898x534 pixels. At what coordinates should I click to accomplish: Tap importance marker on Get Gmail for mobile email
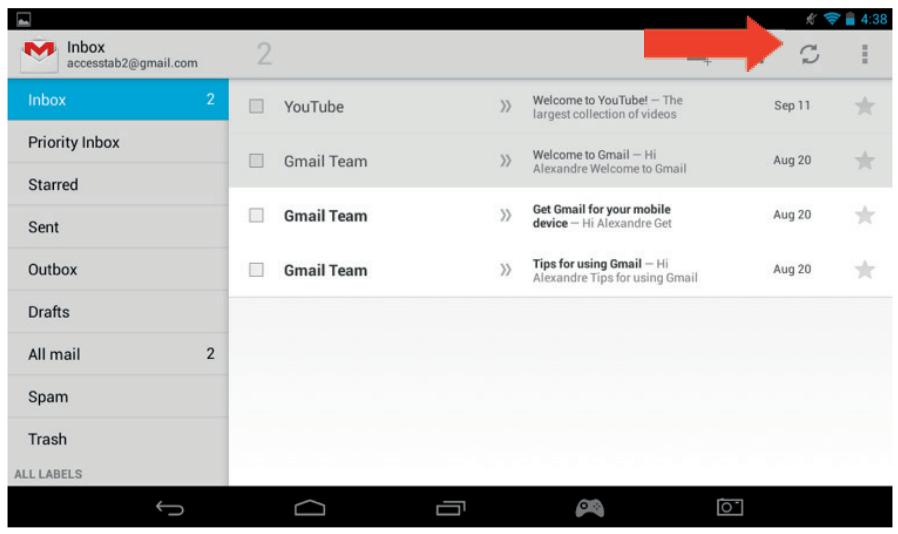pyautogui.click(x=505, y=215)
